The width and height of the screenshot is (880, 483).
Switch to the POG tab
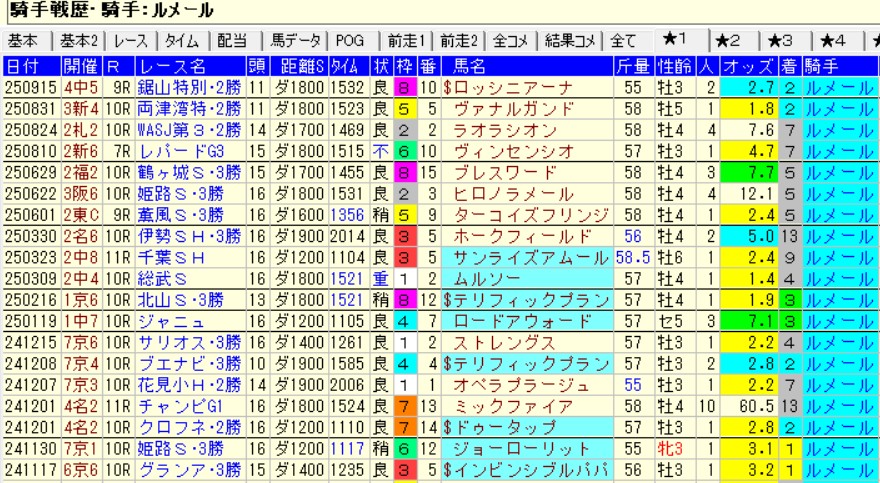(350, 41)
